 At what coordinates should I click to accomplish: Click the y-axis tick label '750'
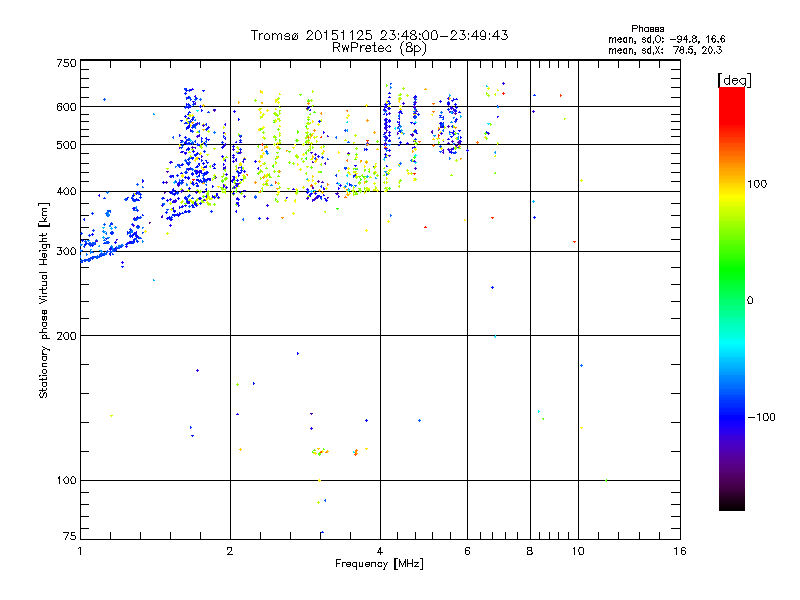66,63
